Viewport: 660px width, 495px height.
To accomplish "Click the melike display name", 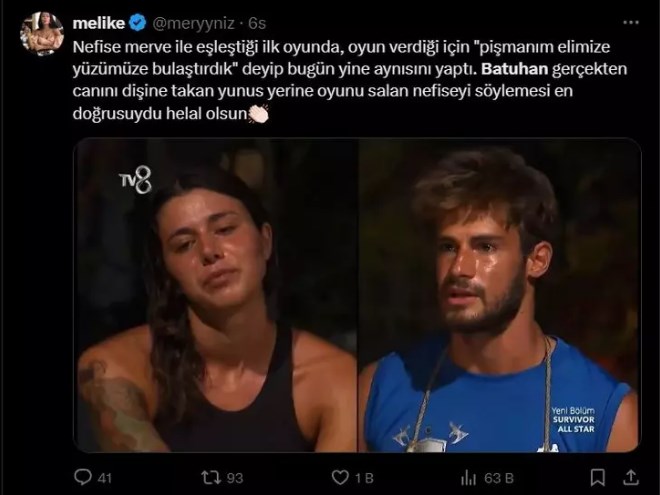I will click(x=98, y=23).
